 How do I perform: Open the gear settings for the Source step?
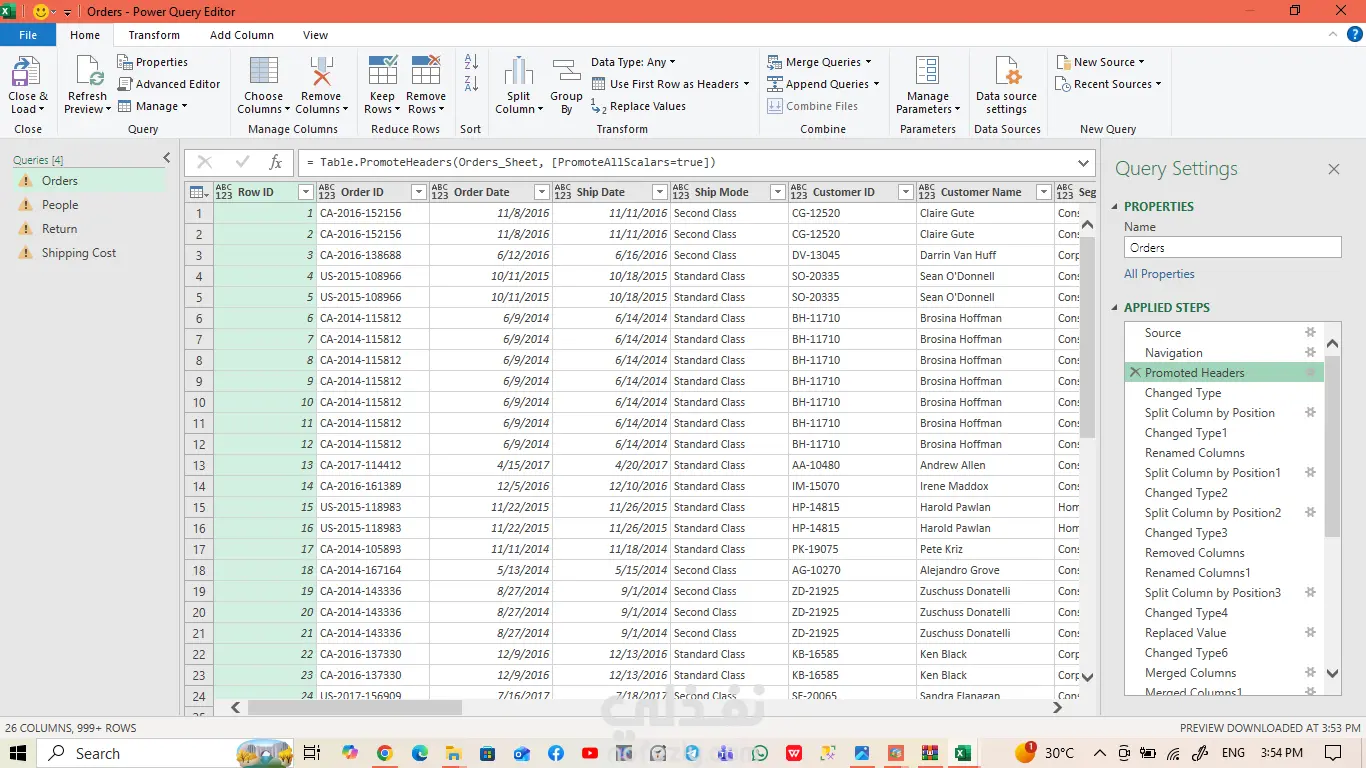pyautogui.click(x=1310, y=333)
